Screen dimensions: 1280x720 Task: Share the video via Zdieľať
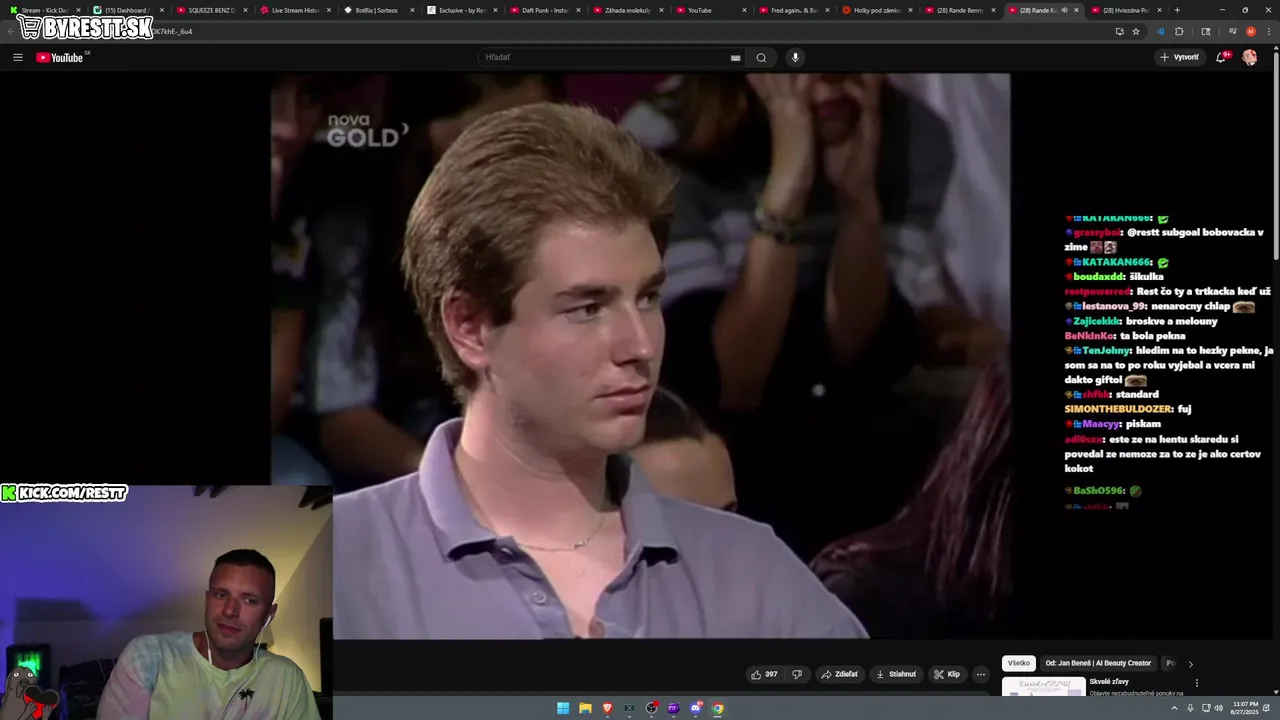click(840, 674)
